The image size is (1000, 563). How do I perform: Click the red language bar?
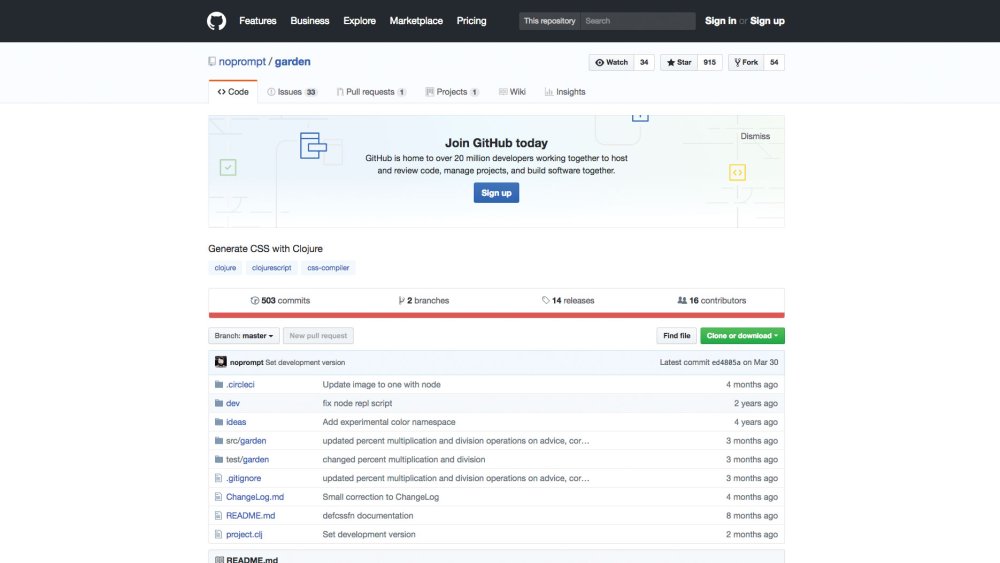click(496, 315)
